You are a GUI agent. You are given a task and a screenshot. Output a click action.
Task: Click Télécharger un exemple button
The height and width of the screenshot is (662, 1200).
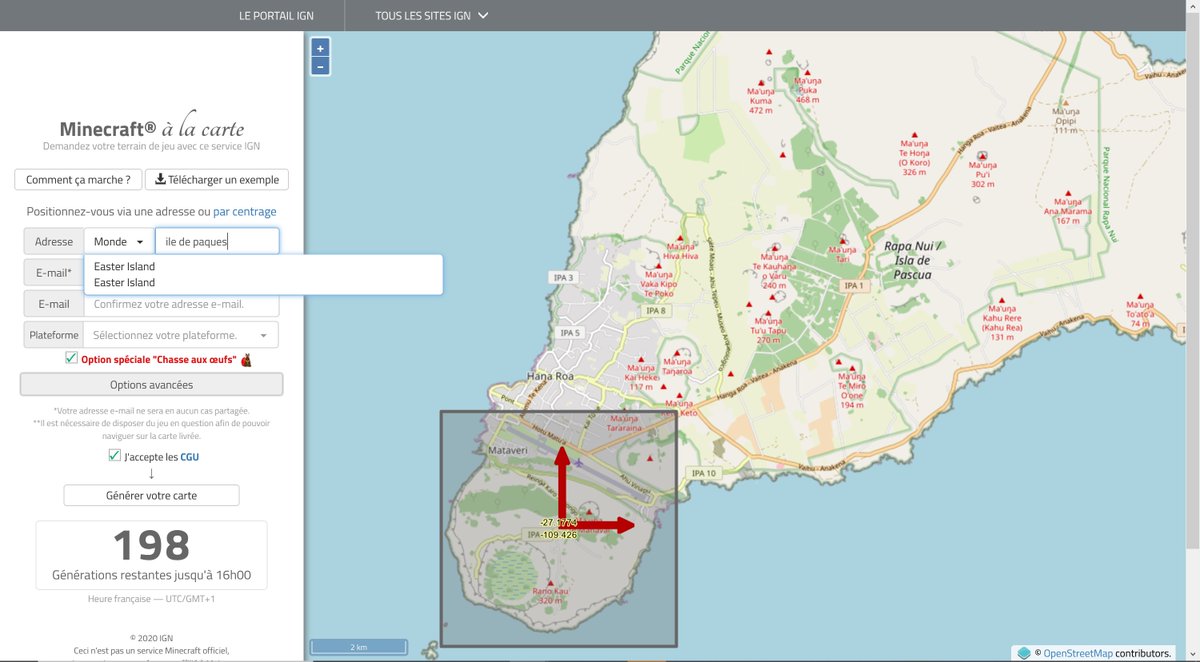pyautogui.click(x=217, y=180)
